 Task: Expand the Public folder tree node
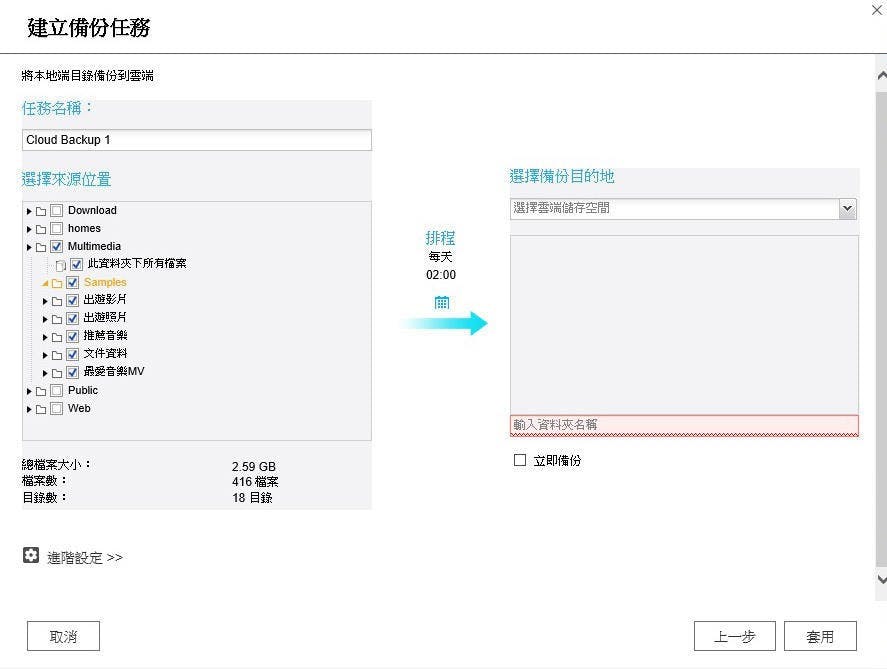(29, 391)
